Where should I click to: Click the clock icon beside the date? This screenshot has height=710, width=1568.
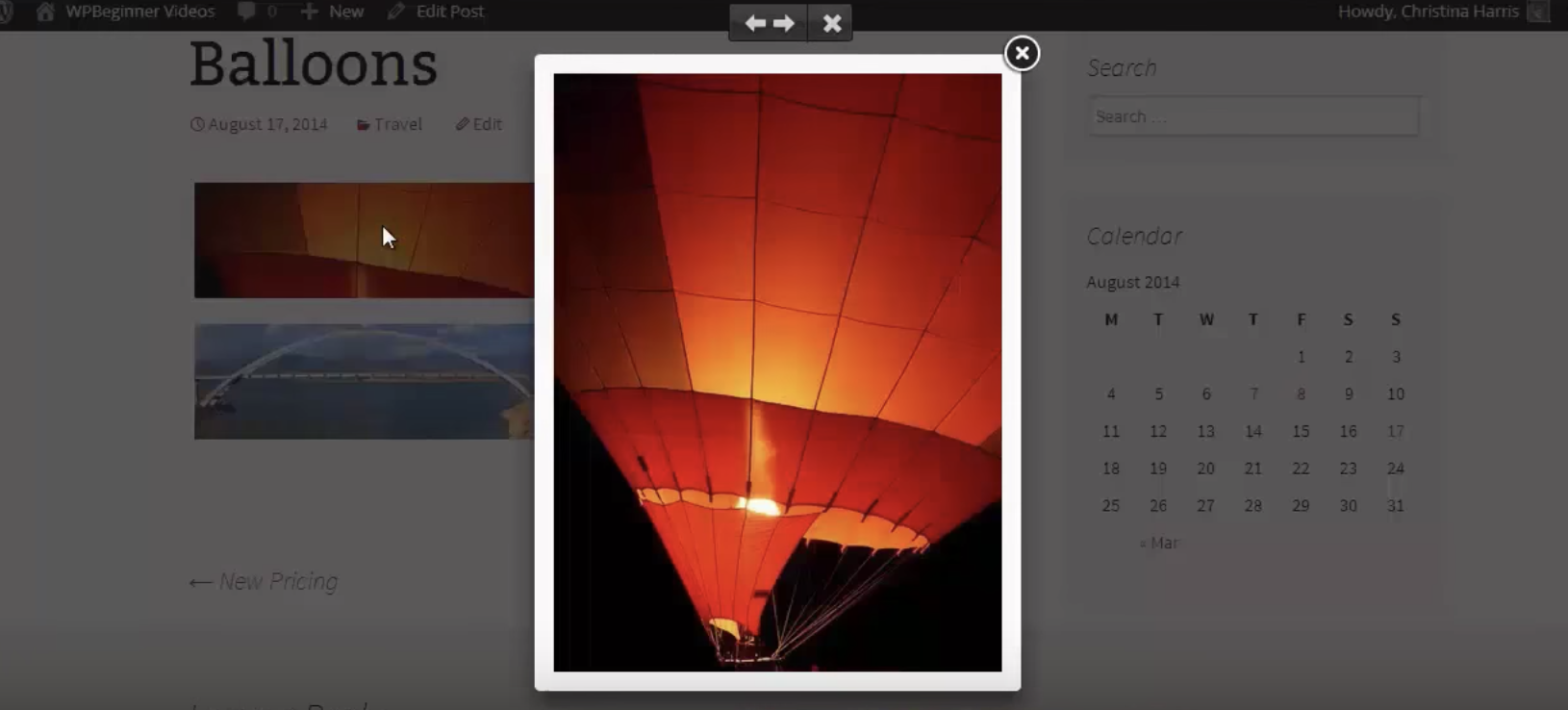pos(197,124)
